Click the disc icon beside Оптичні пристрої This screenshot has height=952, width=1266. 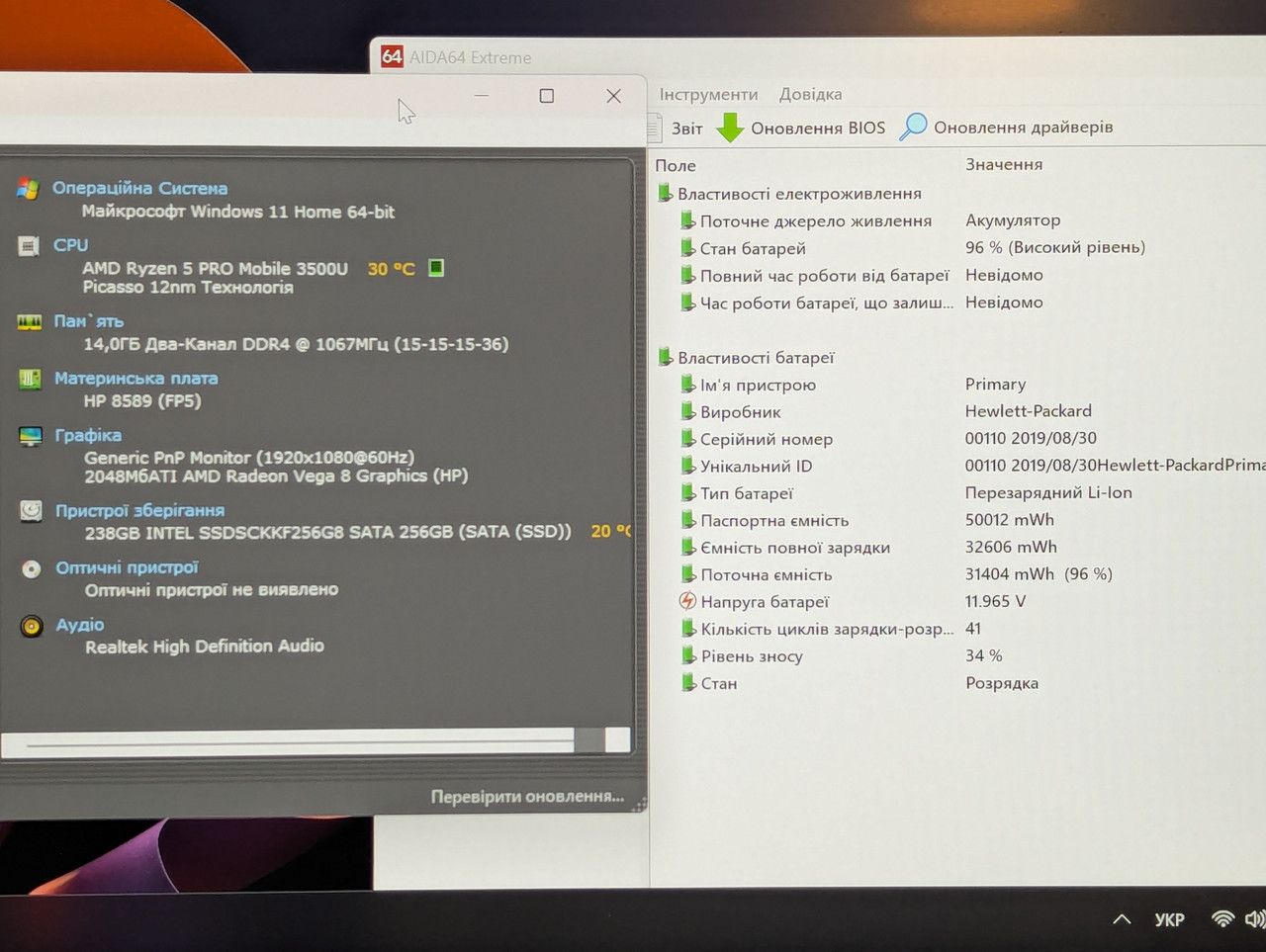32,568
